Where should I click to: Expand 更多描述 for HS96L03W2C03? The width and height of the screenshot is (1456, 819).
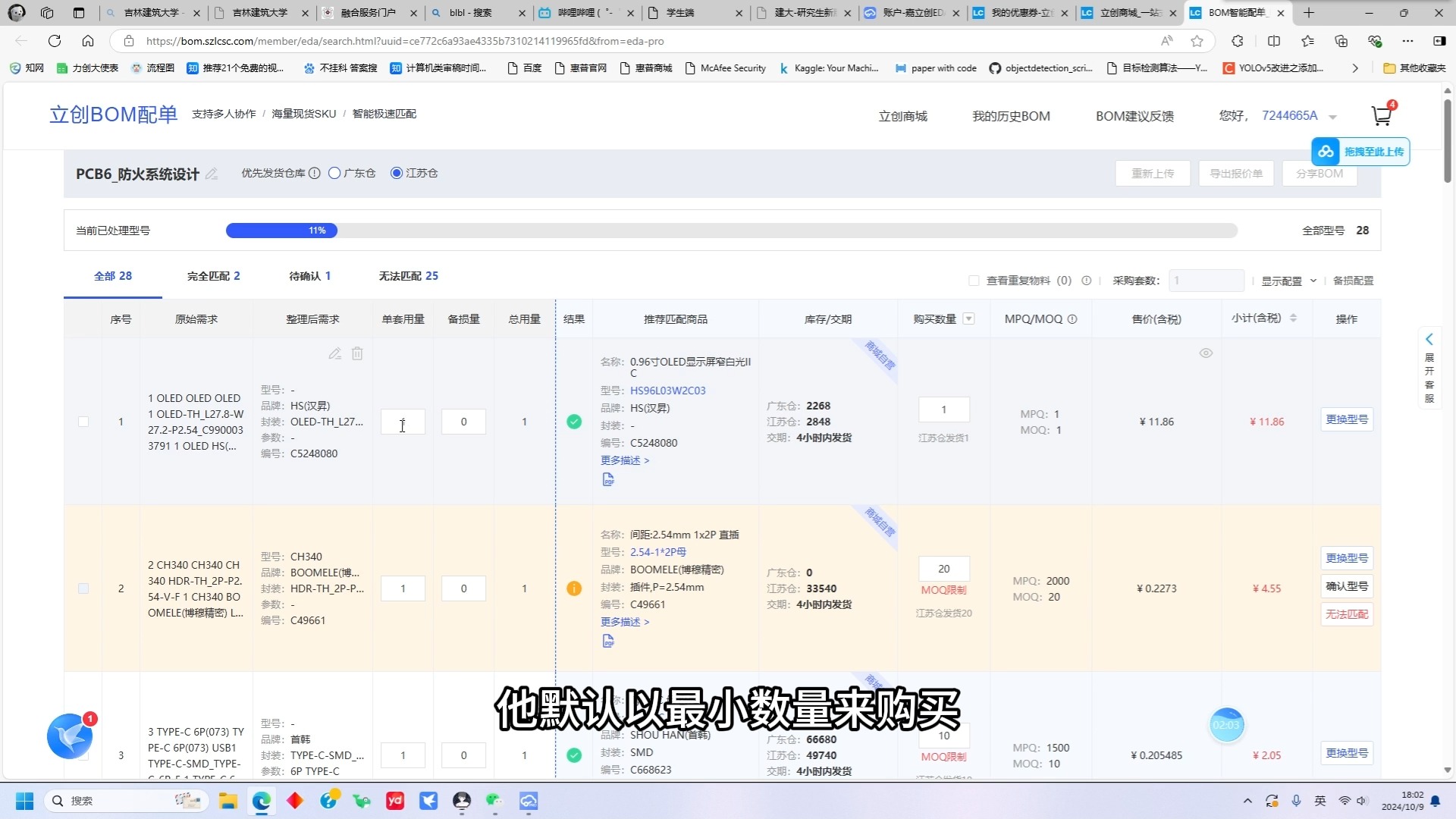625,460
